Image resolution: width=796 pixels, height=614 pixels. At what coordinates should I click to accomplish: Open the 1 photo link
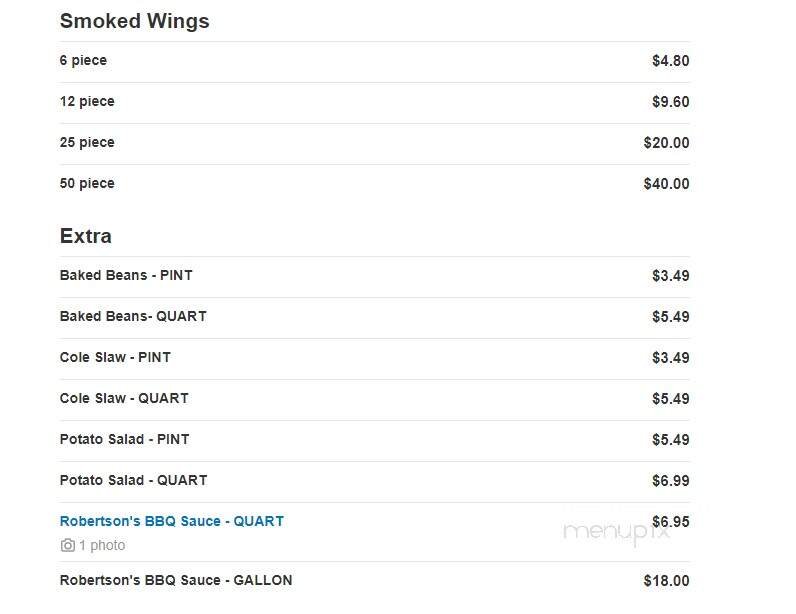click(x=101, y=546)
